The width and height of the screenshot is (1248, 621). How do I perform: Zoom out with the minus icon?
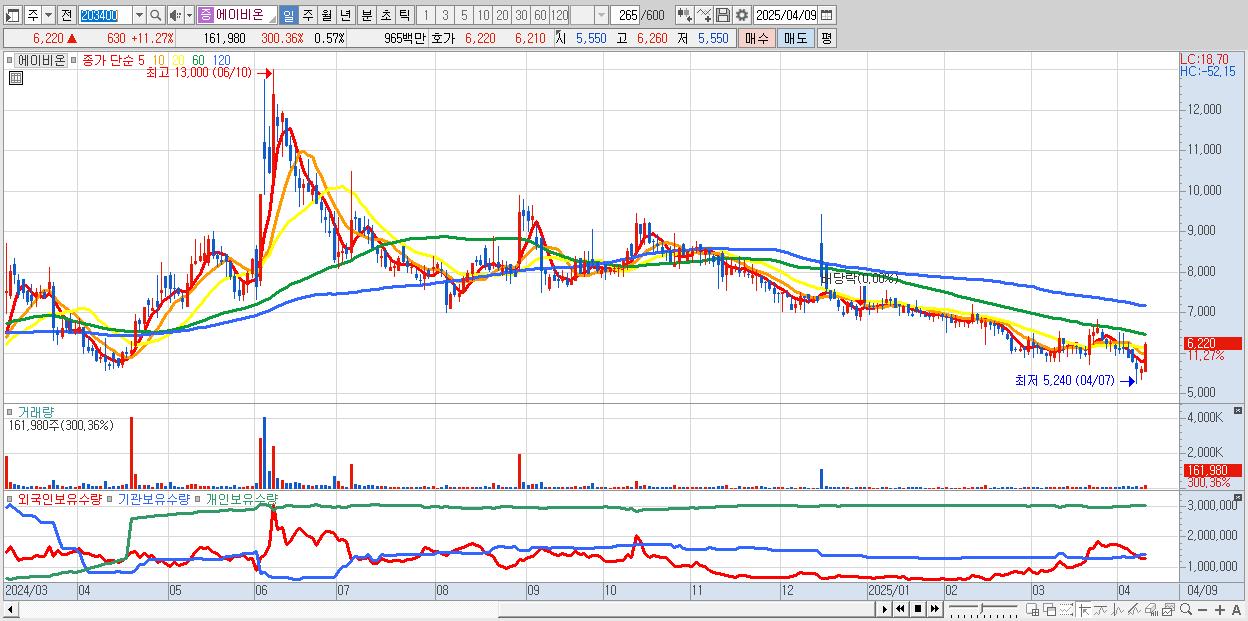click(x=1202, y=609)
